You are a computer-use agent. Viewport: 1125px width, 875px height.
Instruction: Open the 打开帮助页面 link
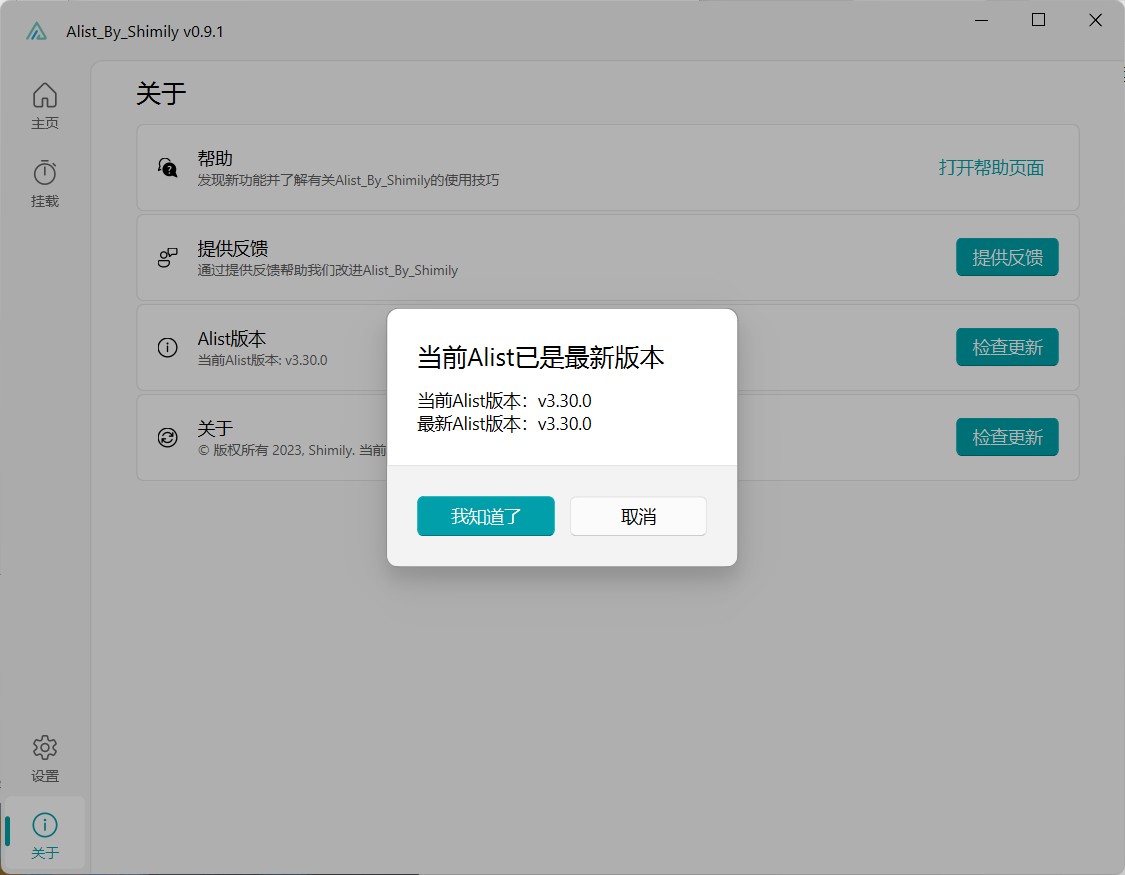pos(991,168)
